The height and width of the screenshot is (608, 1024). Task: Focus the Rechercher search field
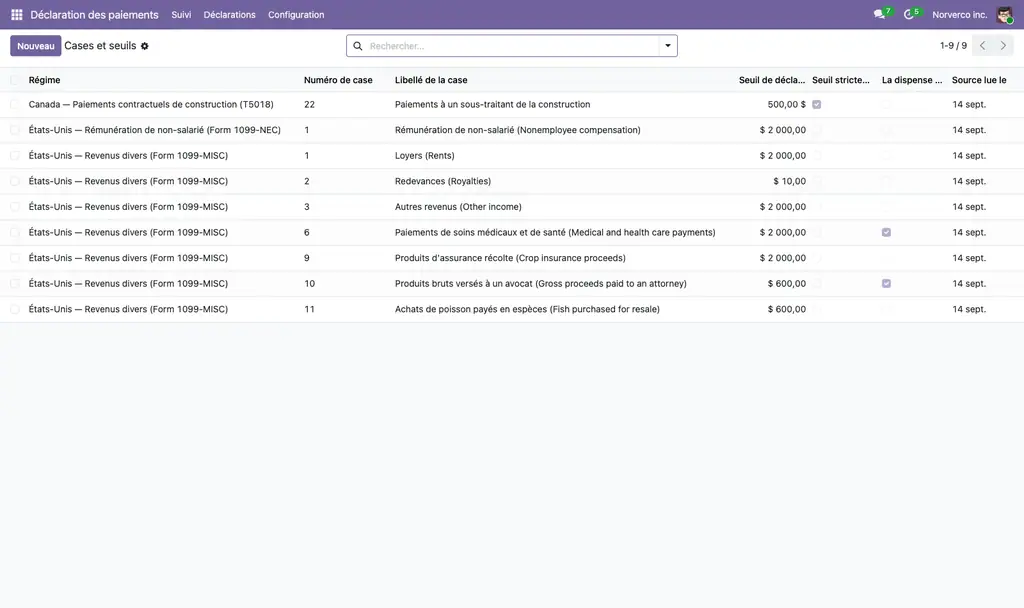[511, 46]
